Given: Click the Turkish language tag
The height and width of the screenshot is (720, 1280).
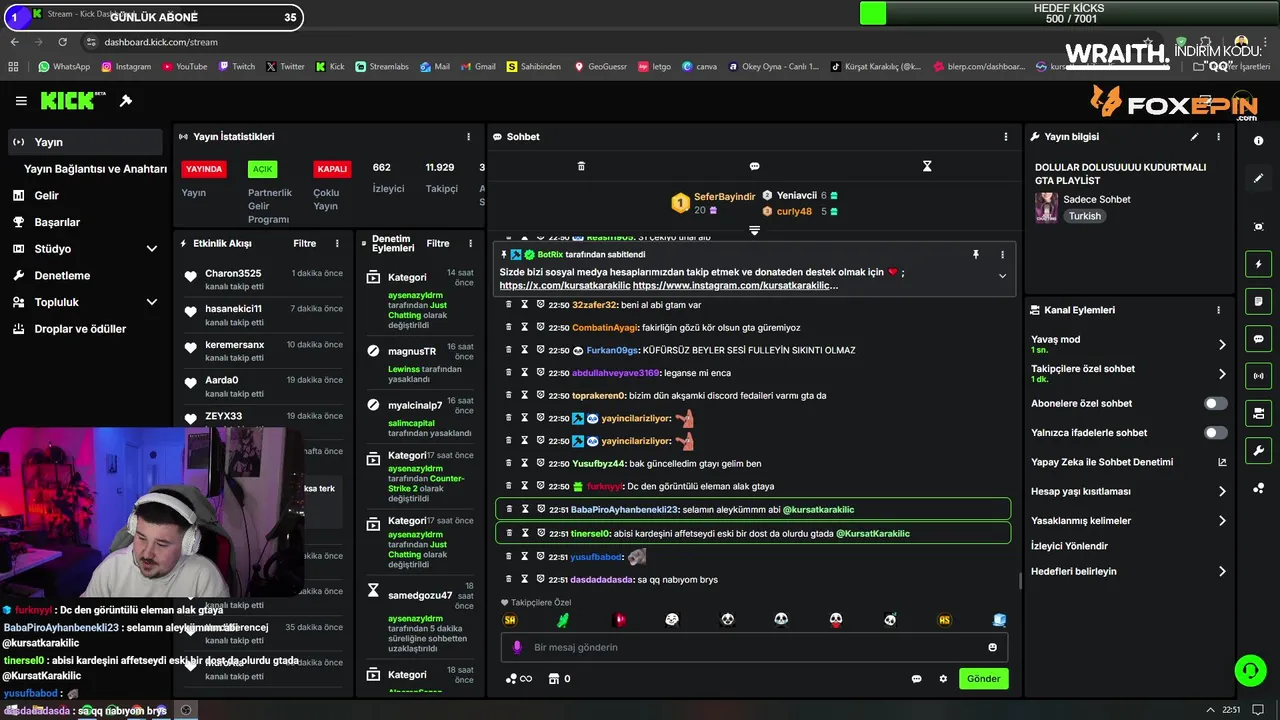Looking at the screenshot, I should (1084, 216).
